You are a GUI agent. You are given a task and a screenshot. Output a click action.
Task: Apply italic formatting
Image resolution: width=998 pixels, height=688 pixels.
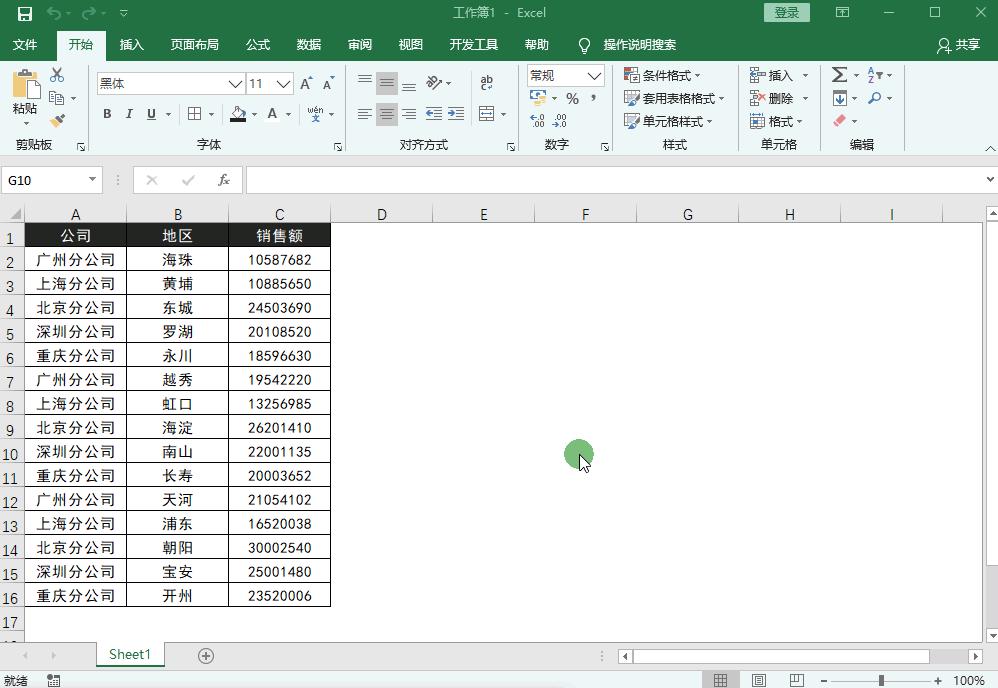(x=129, y=114)
